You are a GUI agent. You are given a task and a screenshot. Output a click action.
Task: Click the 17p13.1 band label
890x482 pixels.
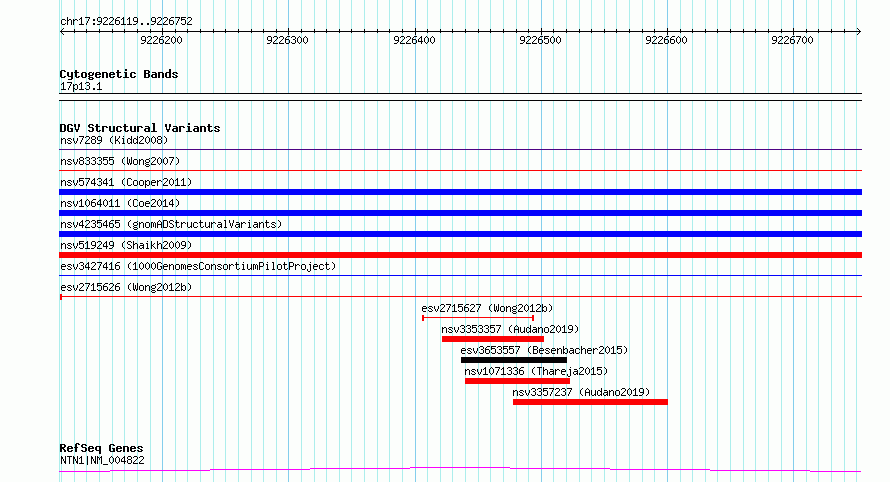pos(81,87)
